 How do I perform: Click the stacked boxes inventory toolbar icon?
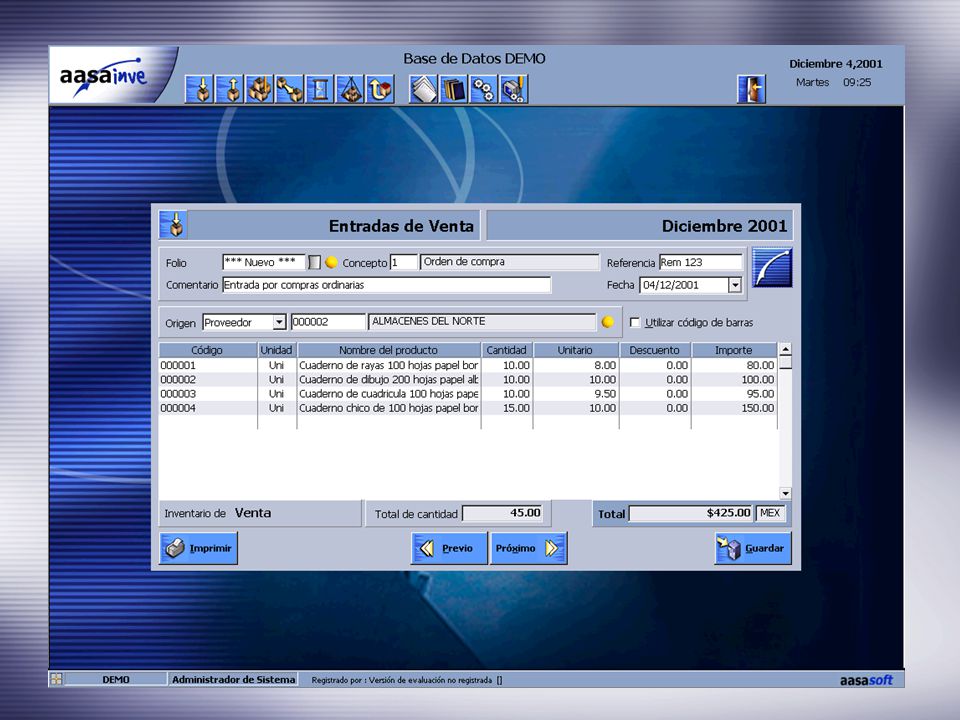[260, 89]
